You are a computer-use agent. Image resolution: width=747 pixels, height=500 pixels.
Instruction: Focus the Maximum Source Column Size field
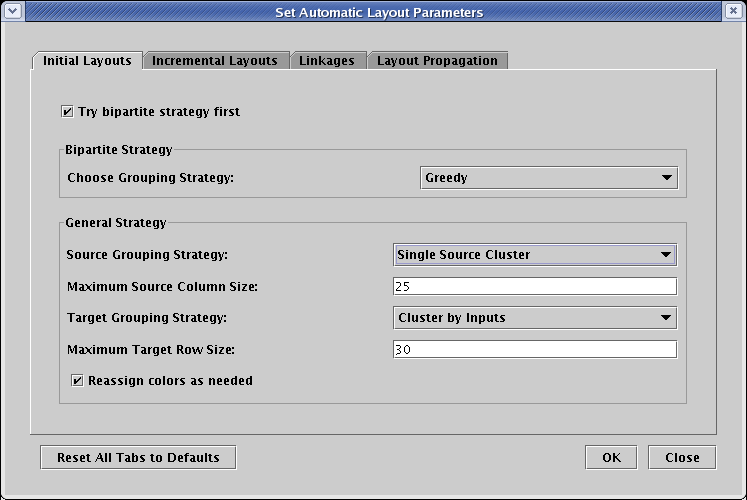(x=535, y=287)
